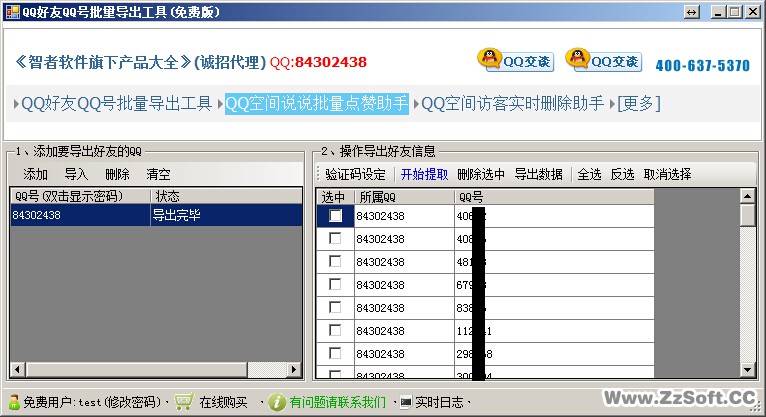Click 导出数据 in the friends toolbar
This screenshot has height=417, width=766.
click(538, 174)
